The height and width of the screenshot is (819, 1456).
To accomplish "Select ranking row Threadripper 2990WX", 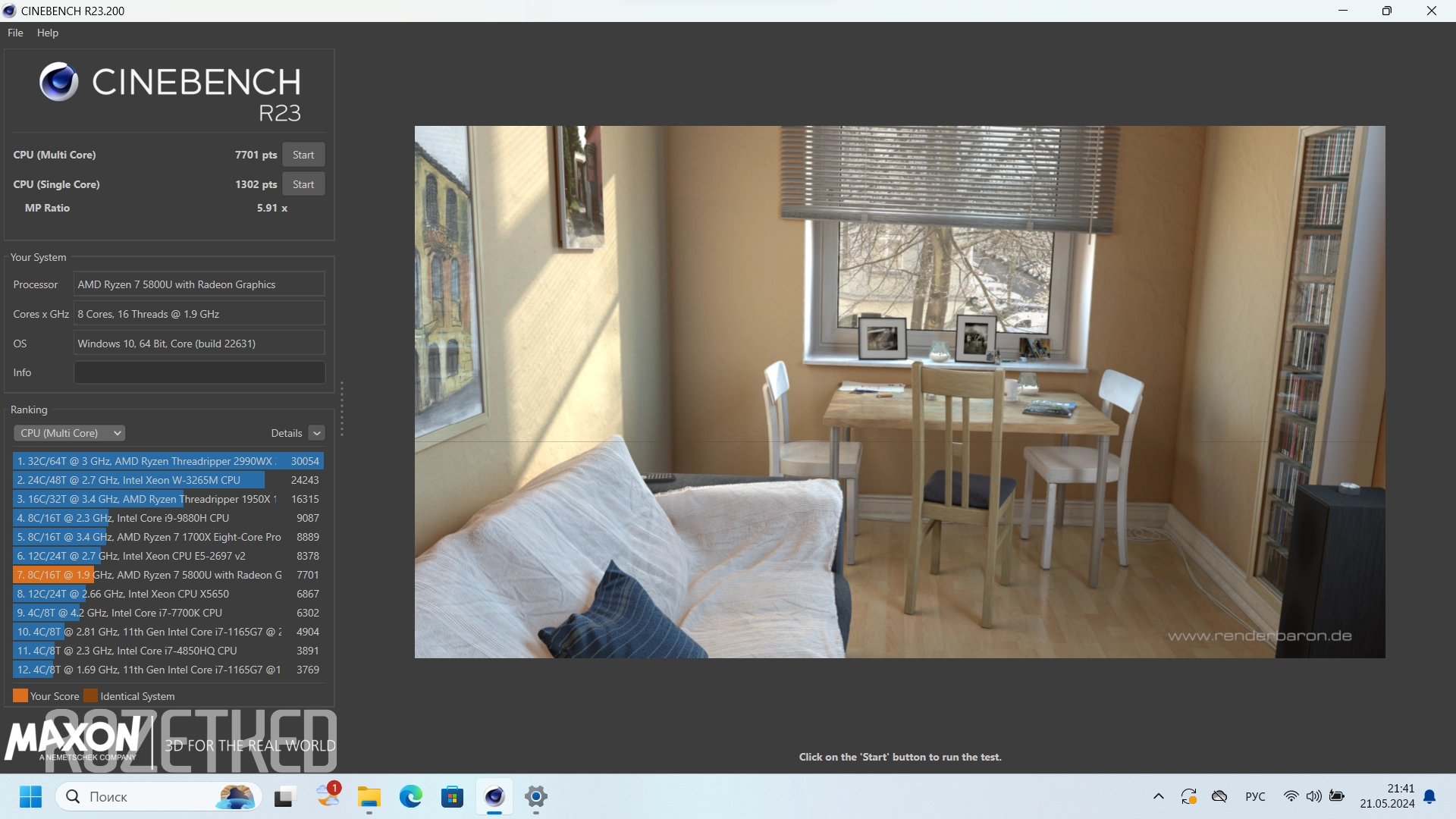I will tap(168, 461).
